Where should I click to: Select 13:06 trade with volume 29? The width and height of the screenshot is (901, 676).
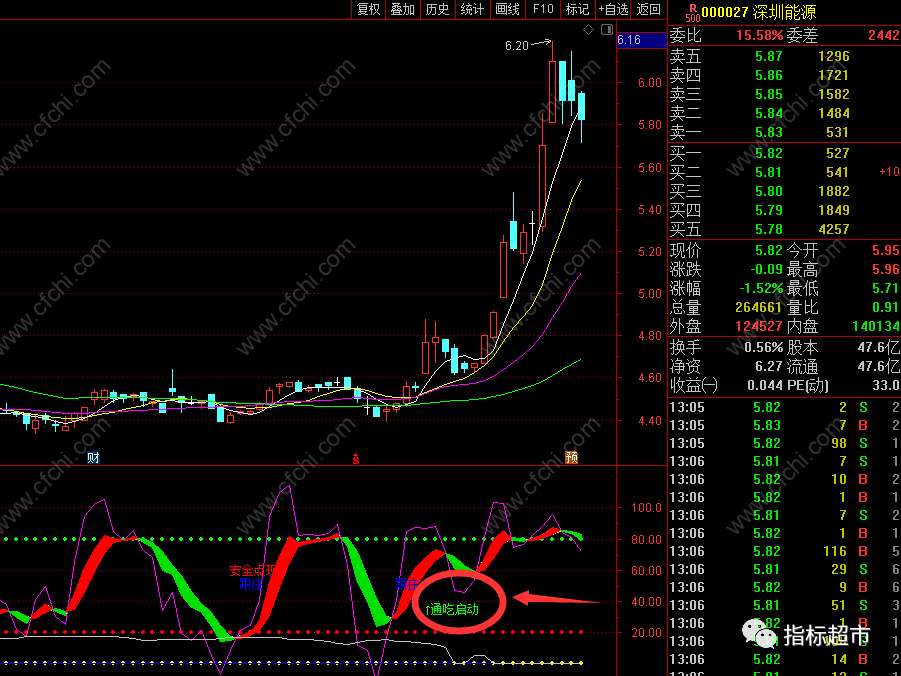[784, 570]
